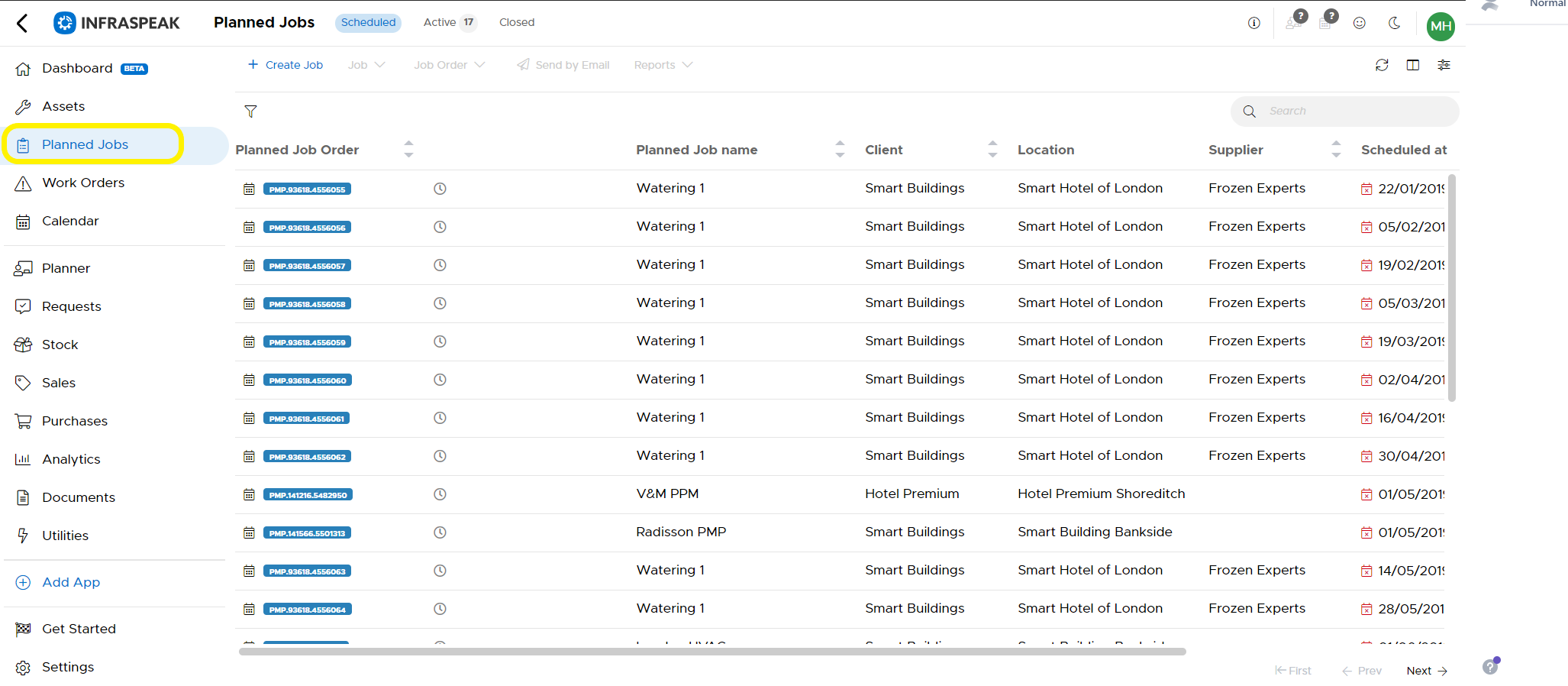
Task: Switch to the Active tab
Action: pos(449,22)
